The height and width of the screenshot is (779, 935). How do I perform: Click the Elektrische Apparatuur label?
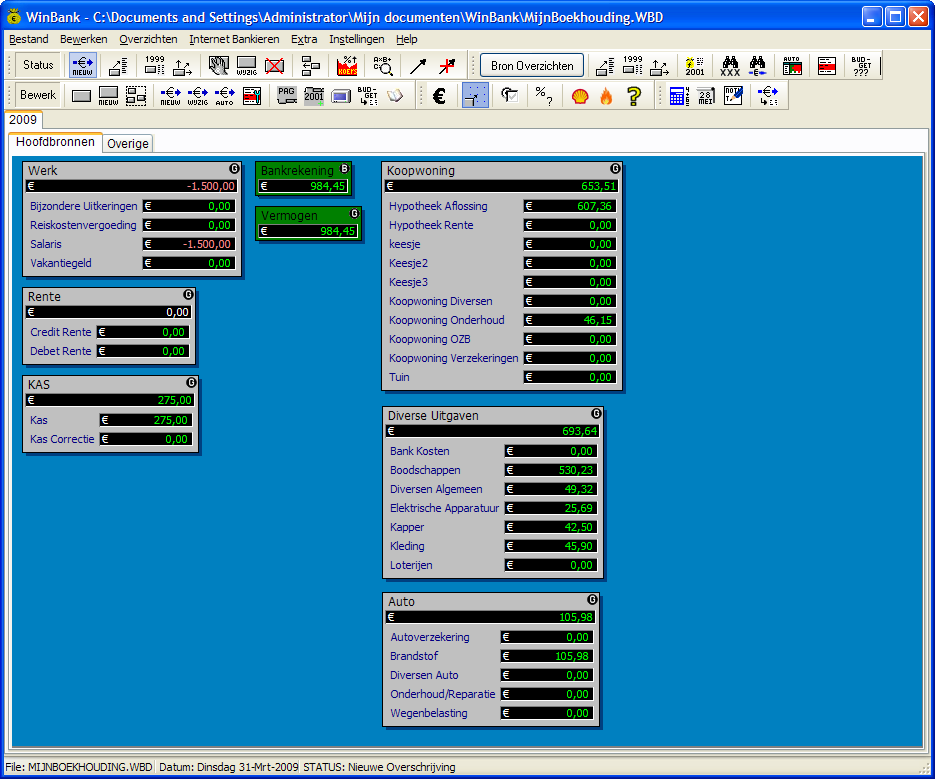(444, 508)
